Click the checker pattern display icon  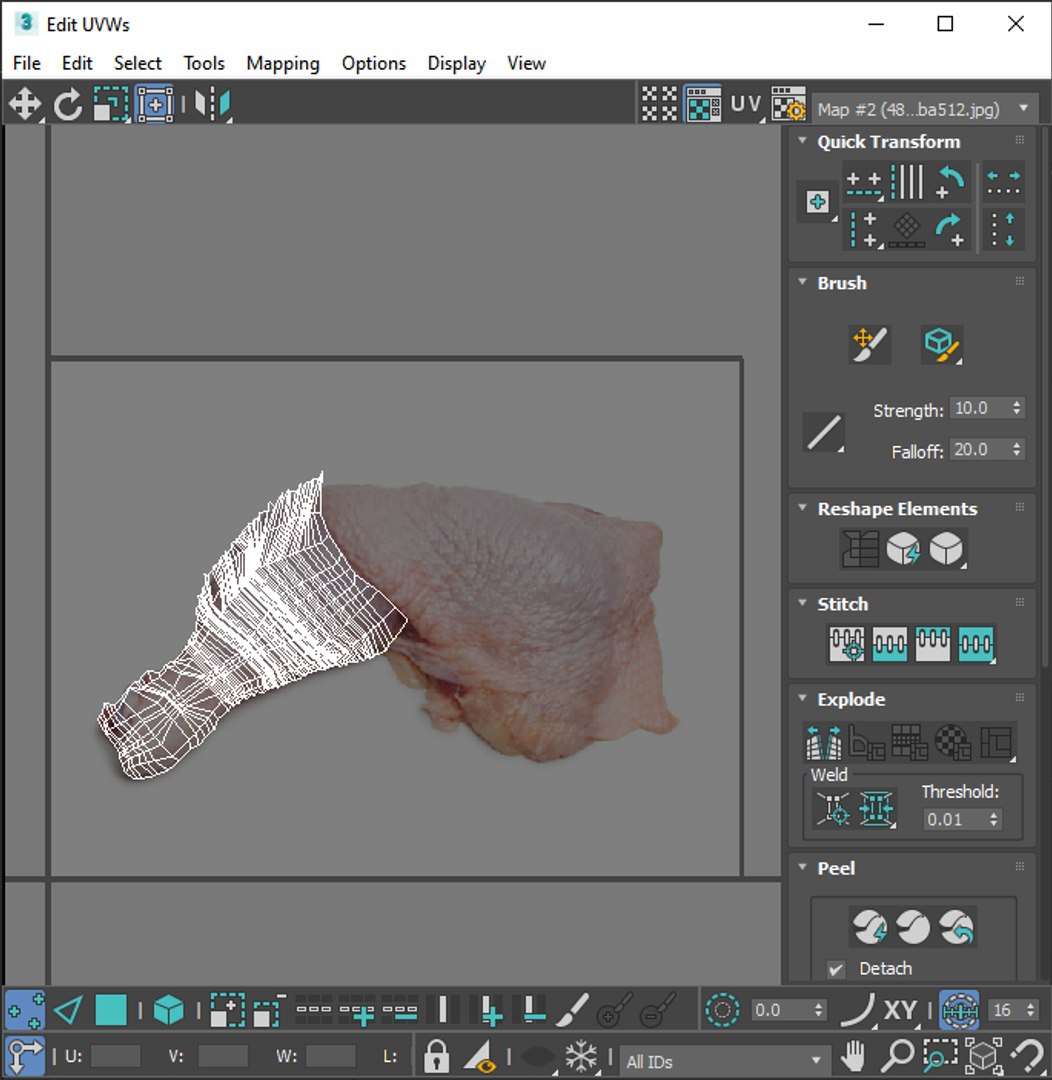click(659, 104)
